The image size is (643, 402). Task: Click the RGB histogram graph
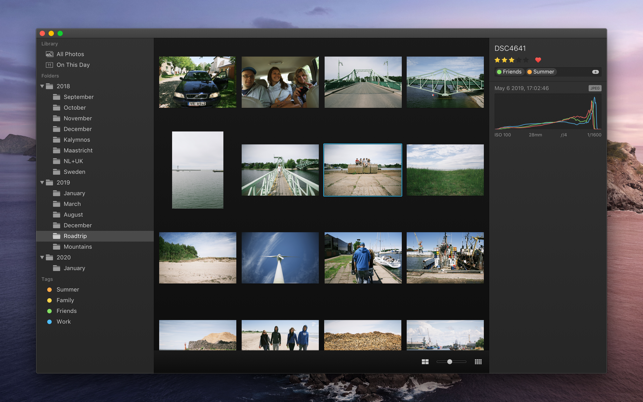548,112
